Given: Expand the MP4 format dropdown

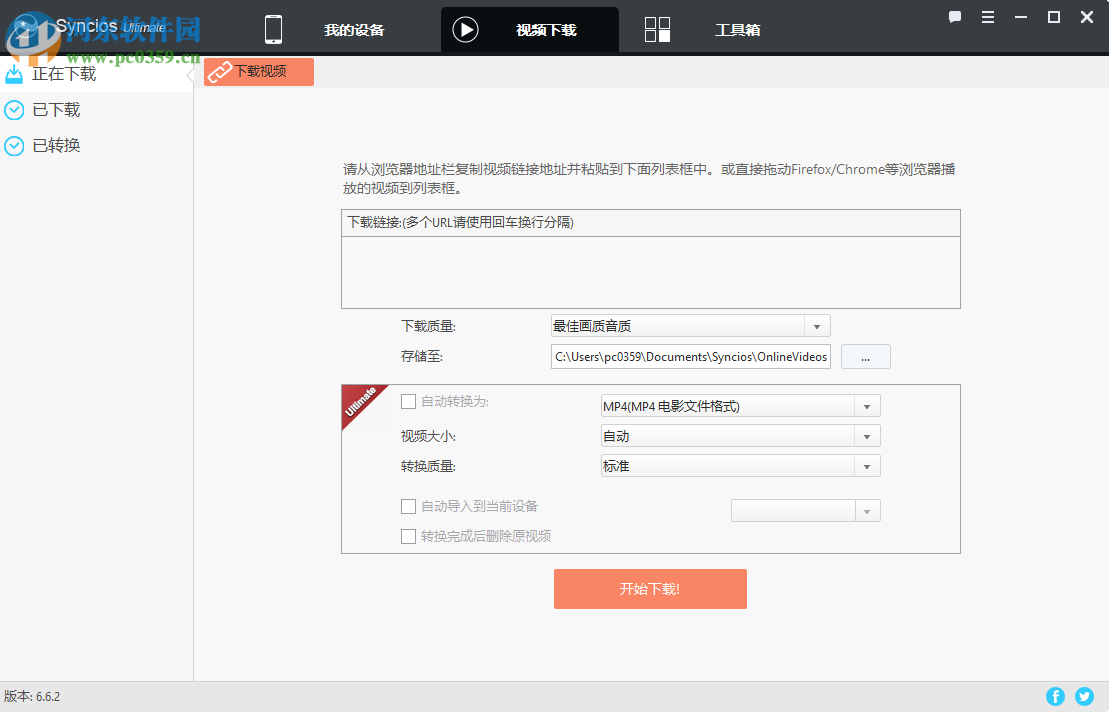Looking at the screenshot, I should point(867,405).
